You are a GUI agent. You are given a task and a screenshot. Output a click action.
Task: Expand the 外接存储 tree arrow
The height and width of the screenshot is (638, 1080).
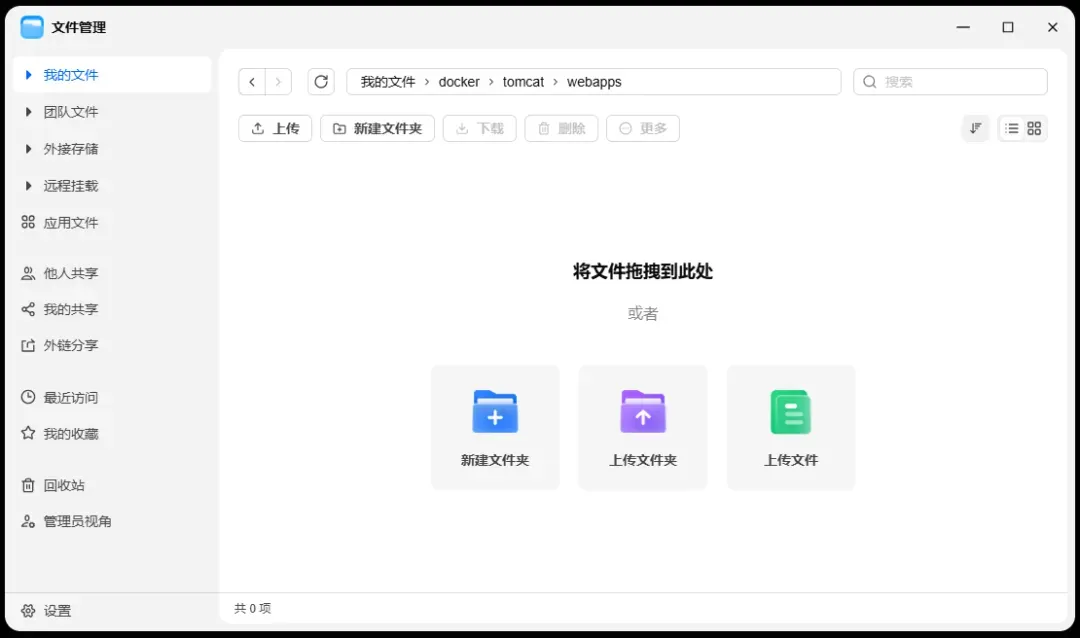(28, 149)
